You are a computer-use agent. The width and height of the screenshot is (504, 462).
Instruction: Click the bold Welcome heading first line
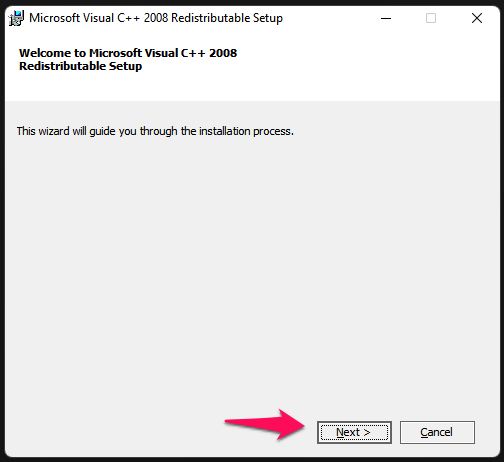pyautogui.click(x=128, y=53)
